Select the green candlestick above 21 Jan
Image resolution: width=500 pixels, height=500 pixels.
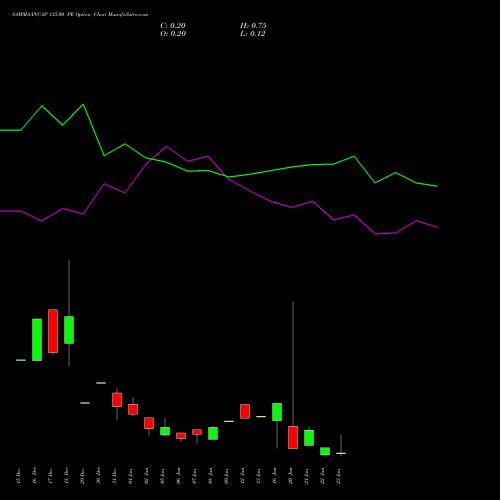(x=309, y=438)
